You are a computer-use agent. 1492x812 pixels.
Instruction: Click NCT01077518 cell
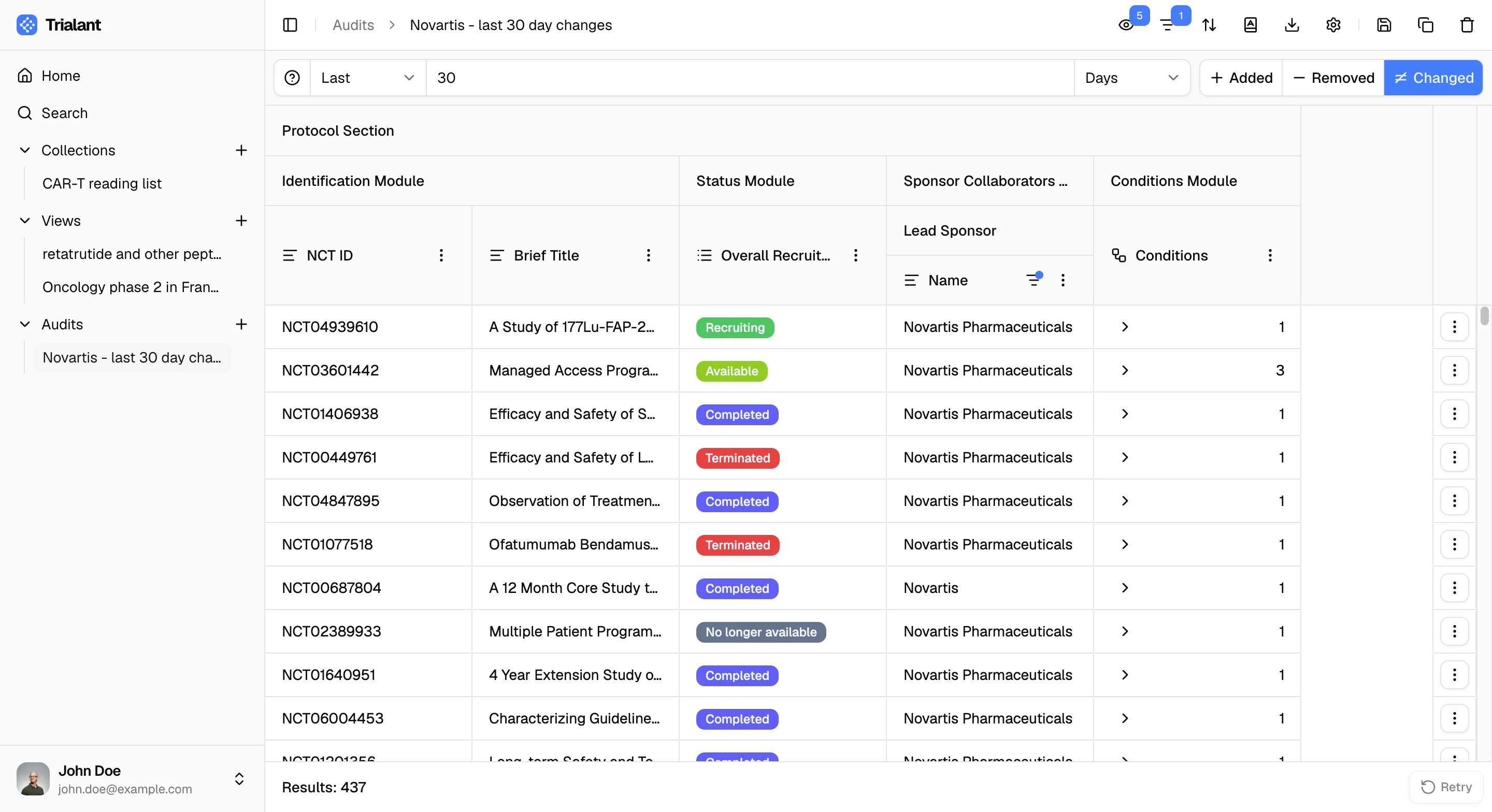point(368,544)
